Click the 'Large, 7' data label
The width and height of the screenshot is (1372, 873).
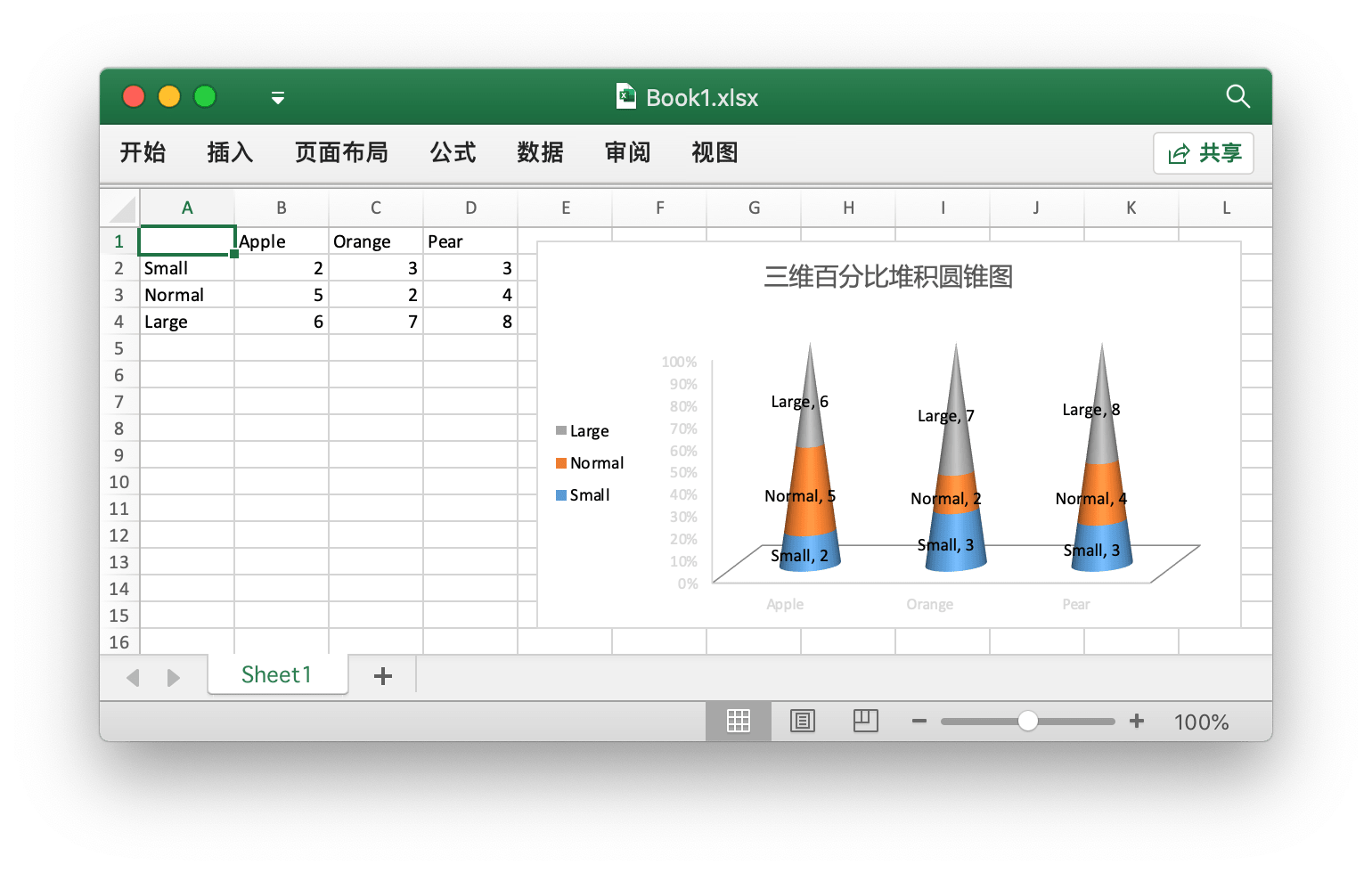[x=946, y=416]
